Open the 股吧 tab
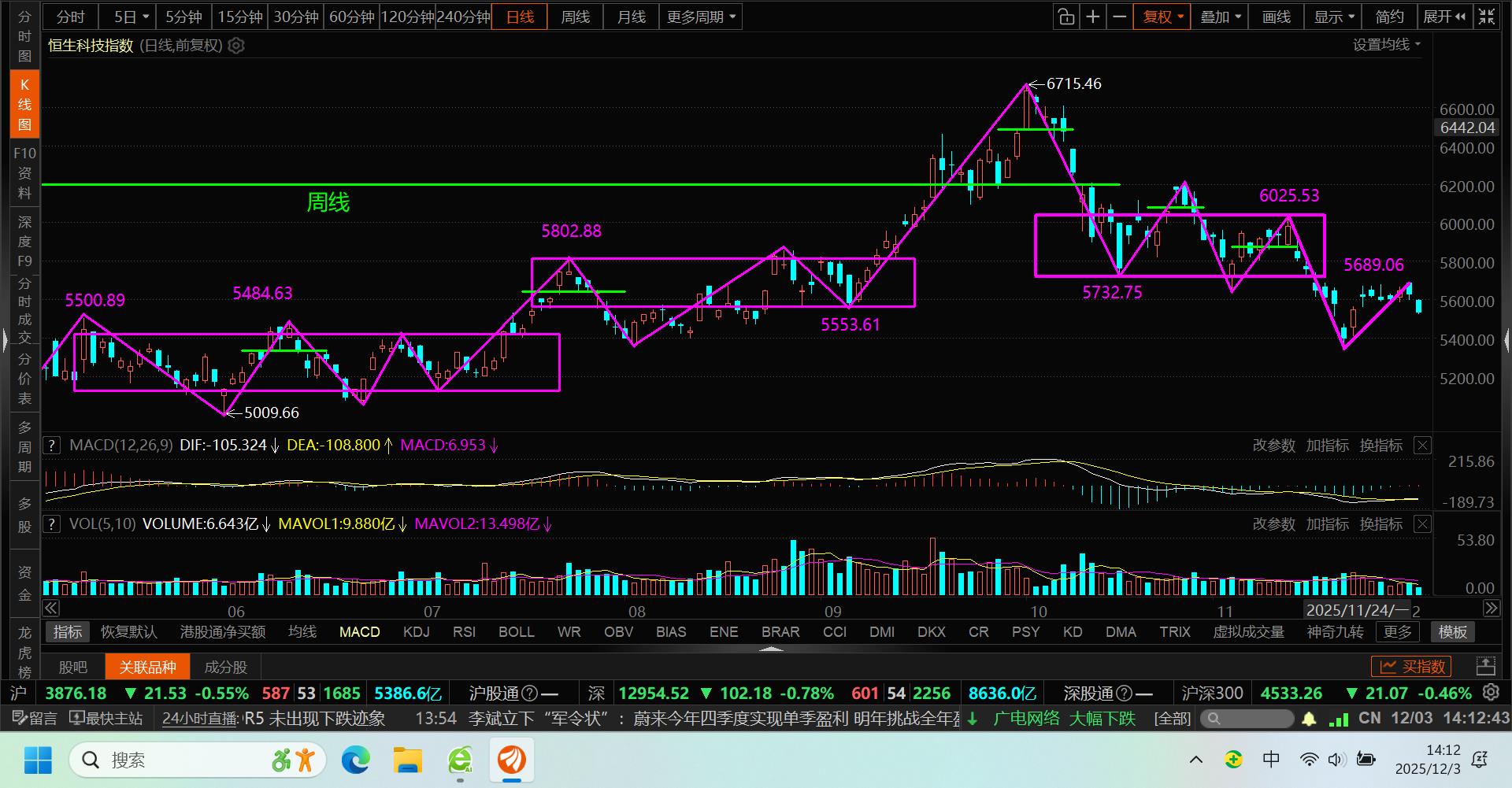Image resolution: width=1512 pixels, height=788 pixels. pyautogui.click(x=73, y=667)
